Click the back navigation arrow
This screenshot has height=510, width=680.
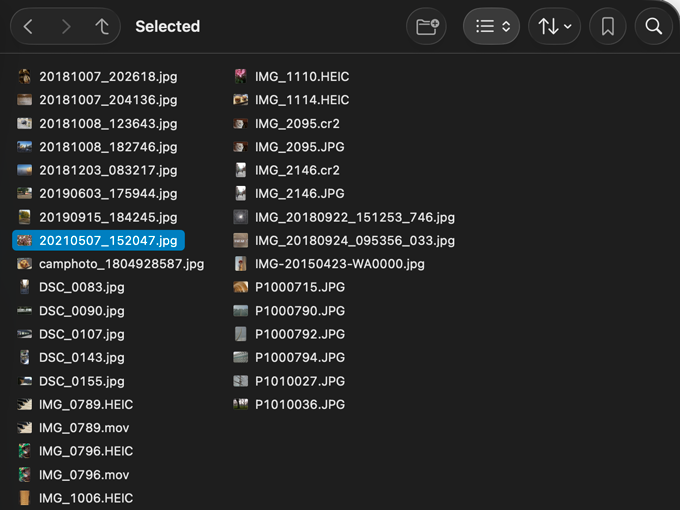pyautogui.click(x=28, y=27)
